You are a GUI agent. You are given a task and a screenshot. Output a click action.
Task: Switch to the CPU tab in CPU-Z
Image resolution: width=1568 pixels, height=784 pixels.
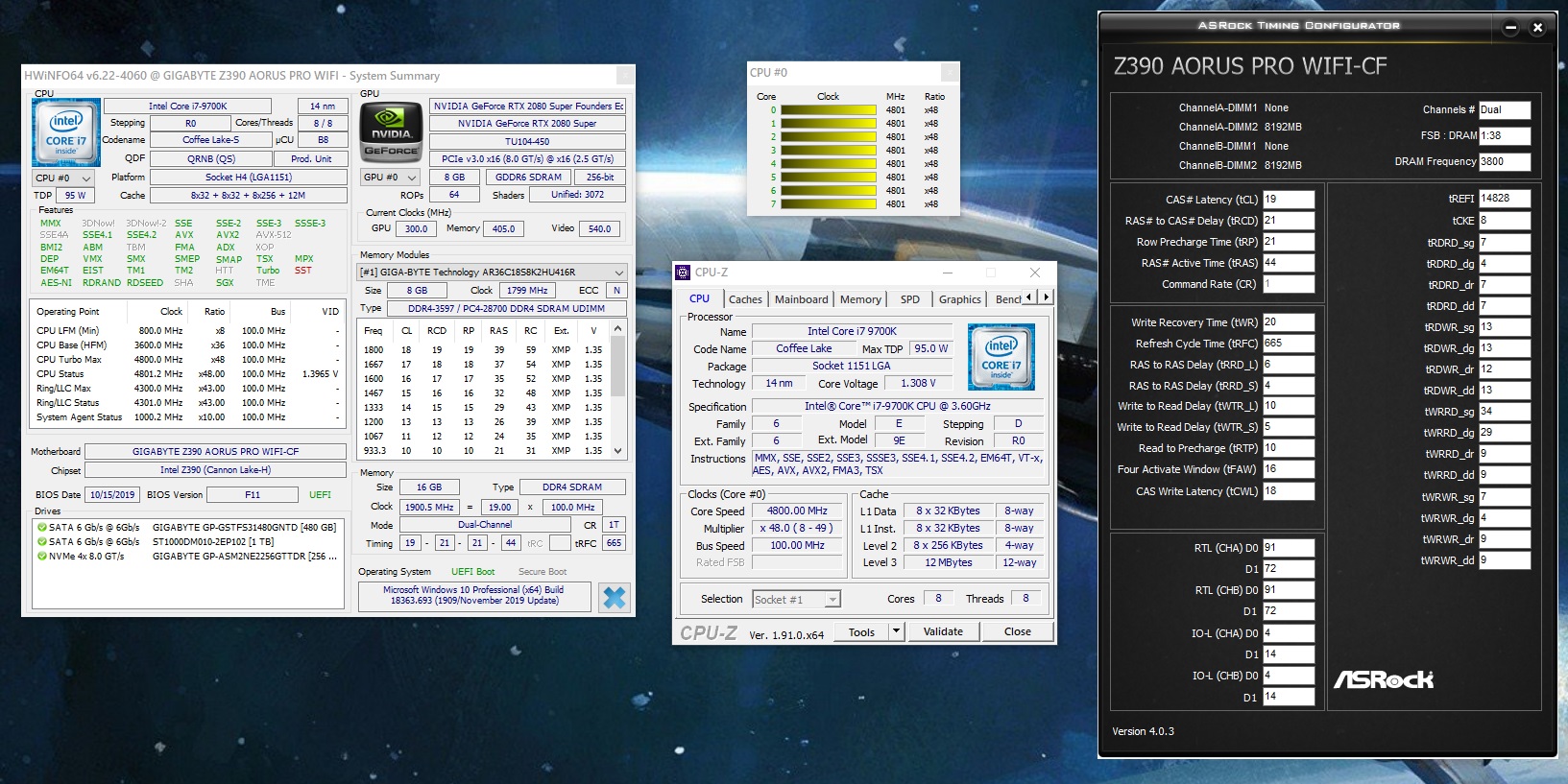coord(700,298)
